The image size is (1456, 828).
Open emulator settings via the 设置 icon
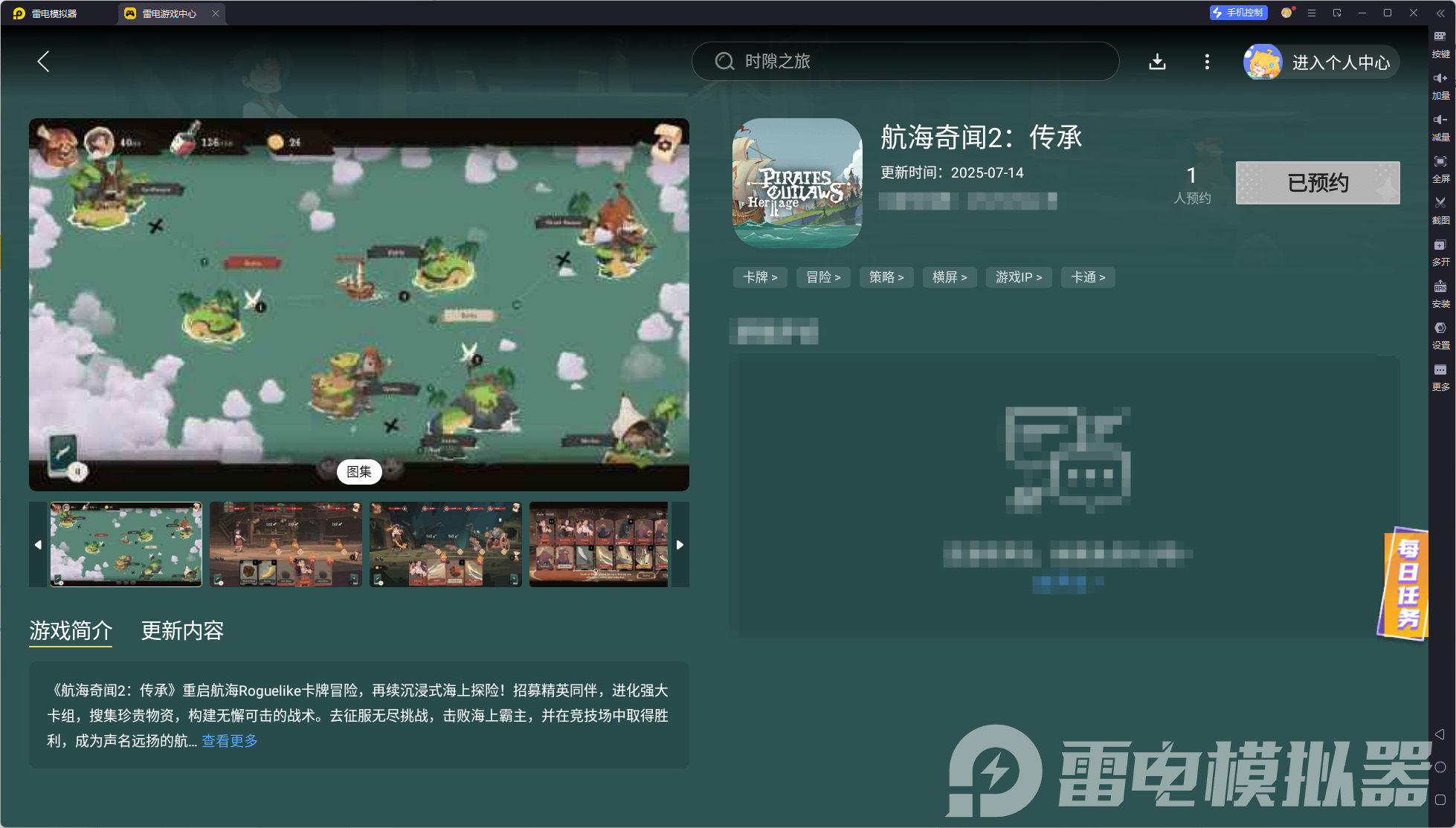tap(1440, 335)
